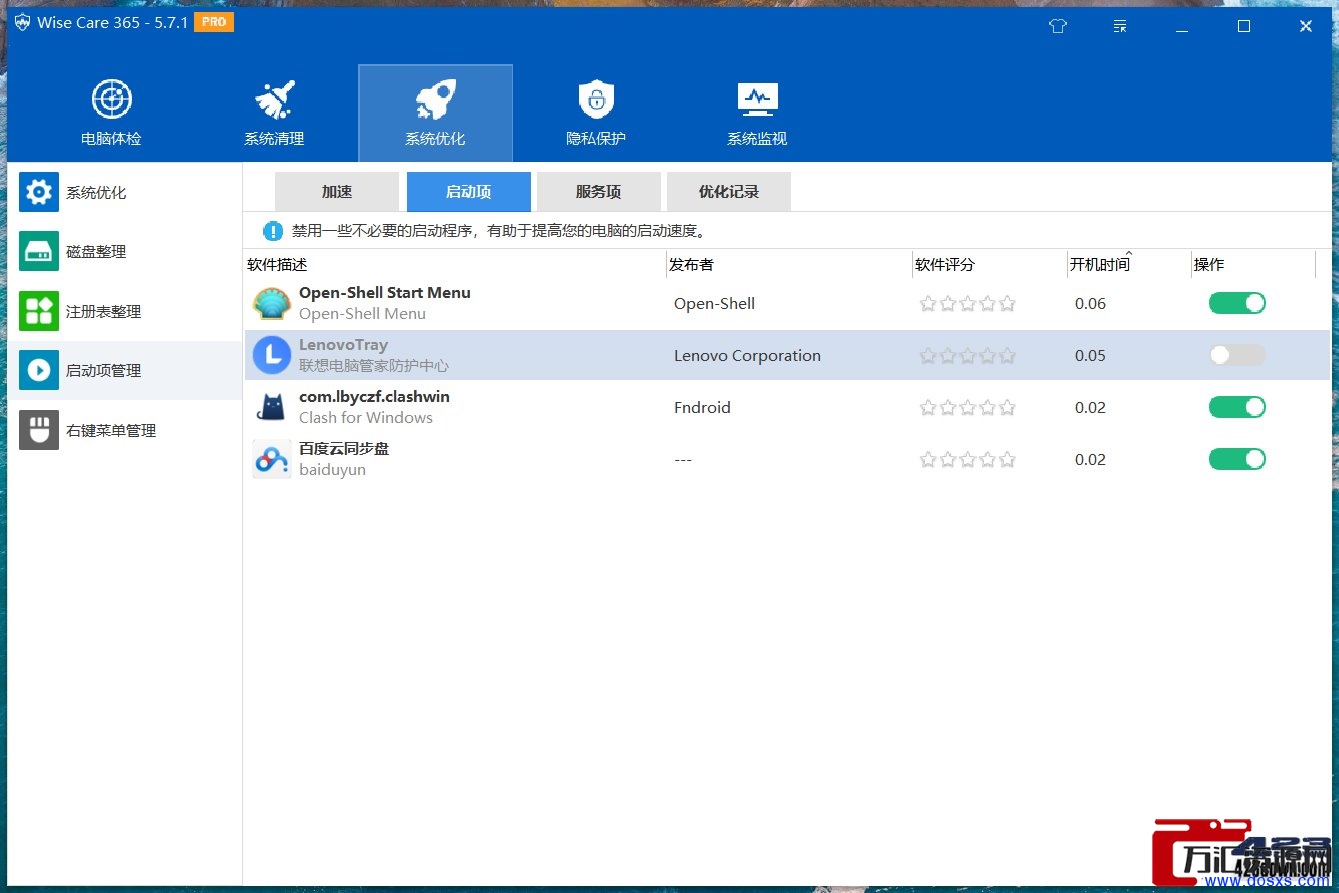Viewport: 1339px width, 893px height.
Task: Close the Wise Care 365 window
Action: pyautogui.click(x=1306, y=26)
